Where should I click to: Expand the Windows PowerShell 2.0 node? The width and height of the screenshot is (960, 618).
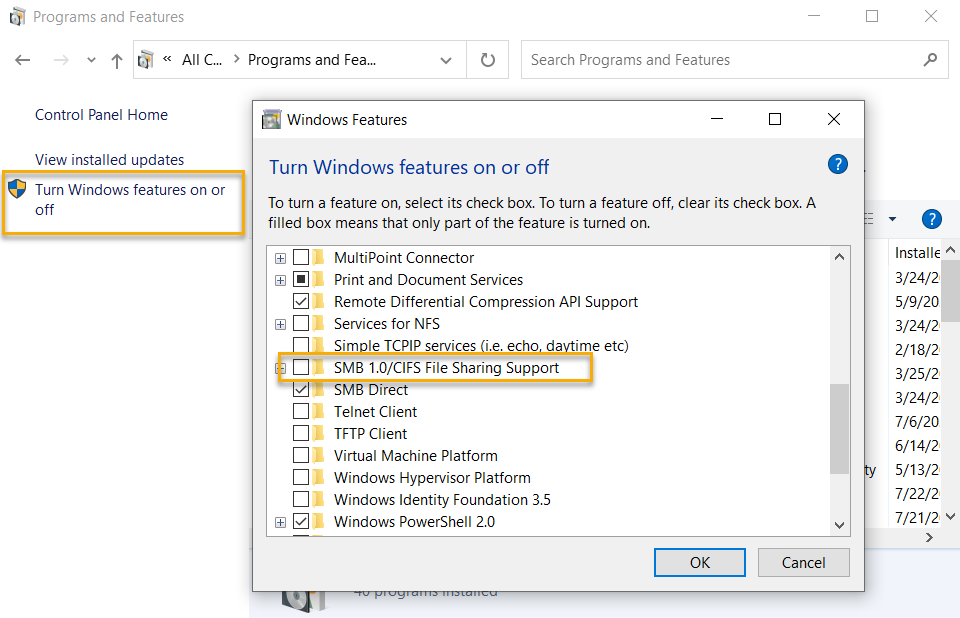coord(281,522)
